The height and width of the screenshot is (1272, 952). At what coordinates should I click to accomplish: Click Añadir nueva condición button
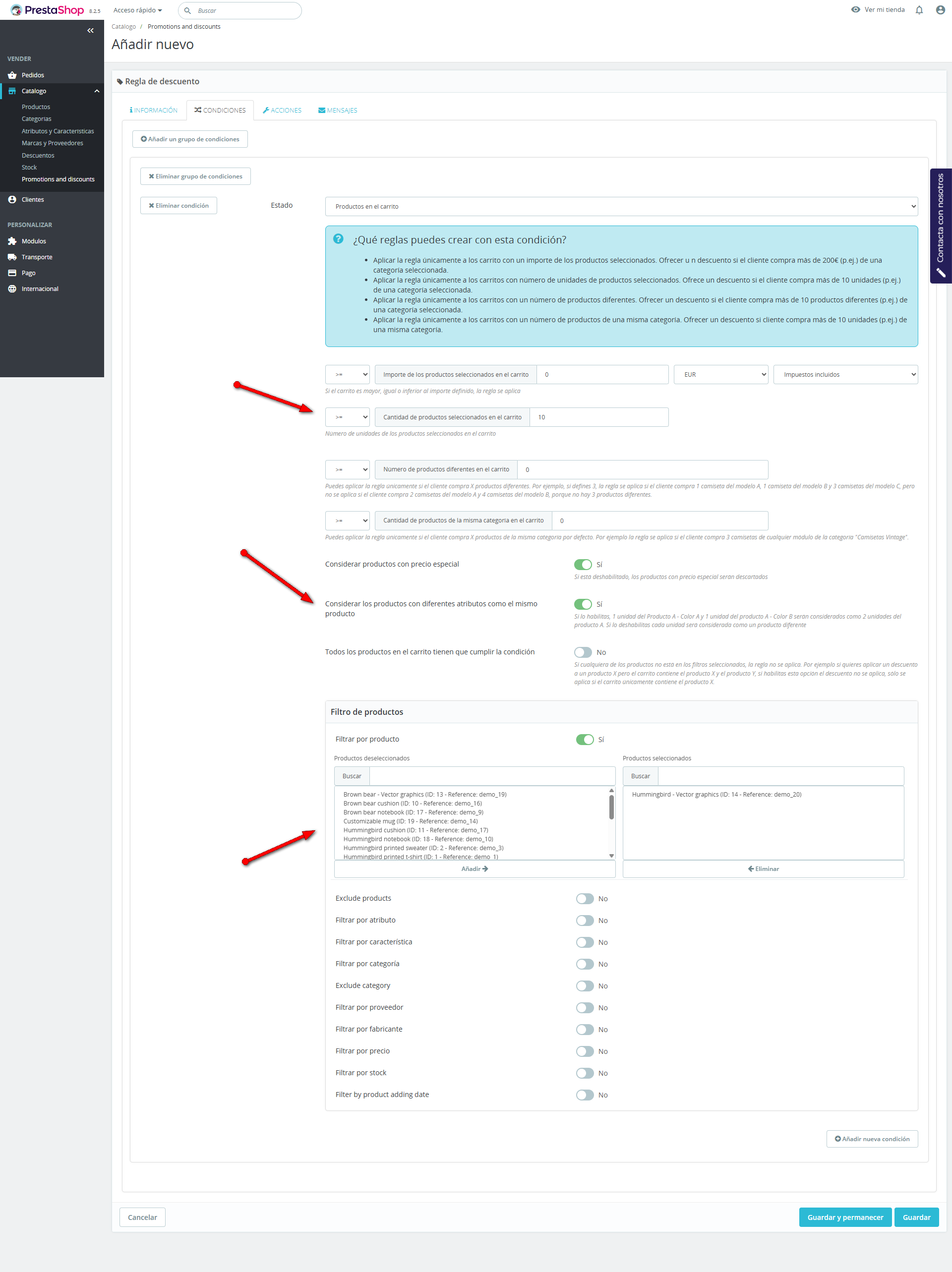coord(872,1139)
